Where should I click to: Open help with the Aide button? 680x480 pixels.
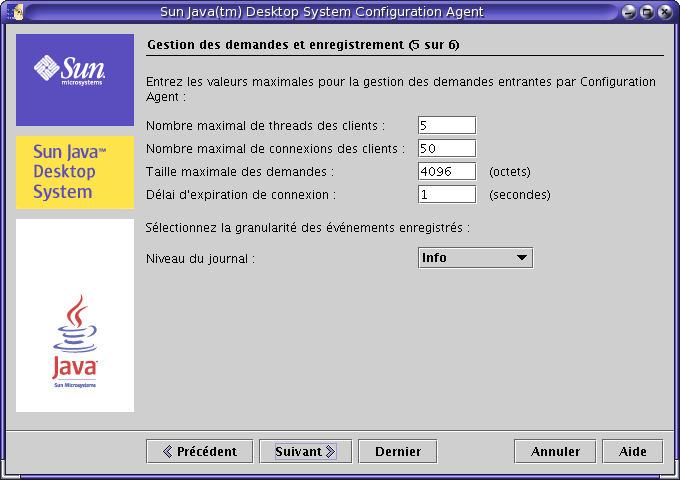(633, 451)
